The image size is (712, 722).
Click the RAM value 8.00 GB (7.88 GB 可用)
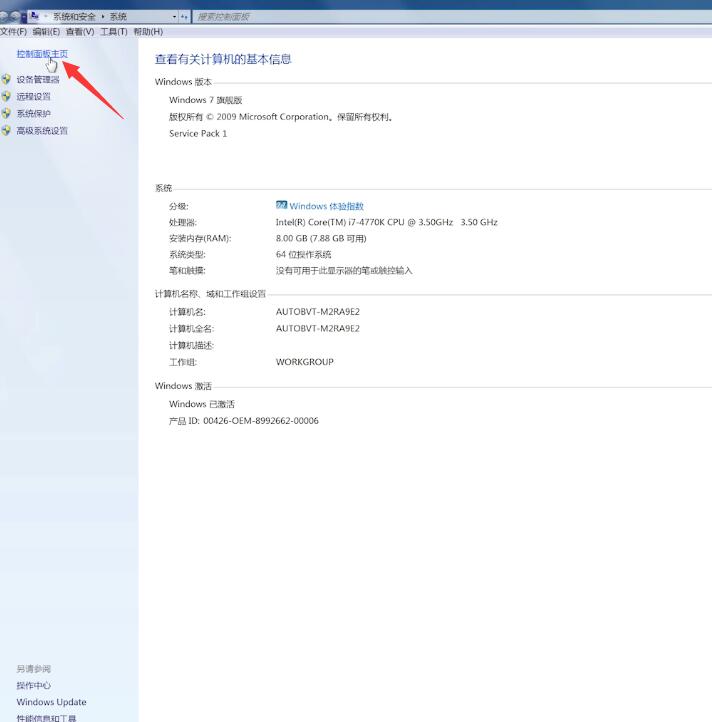coord(321,239)
